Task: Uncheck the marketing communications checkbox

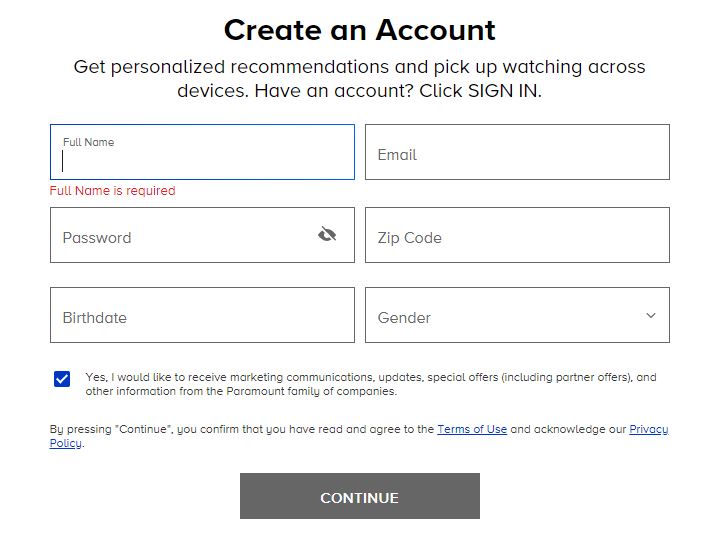Action: 62,379
